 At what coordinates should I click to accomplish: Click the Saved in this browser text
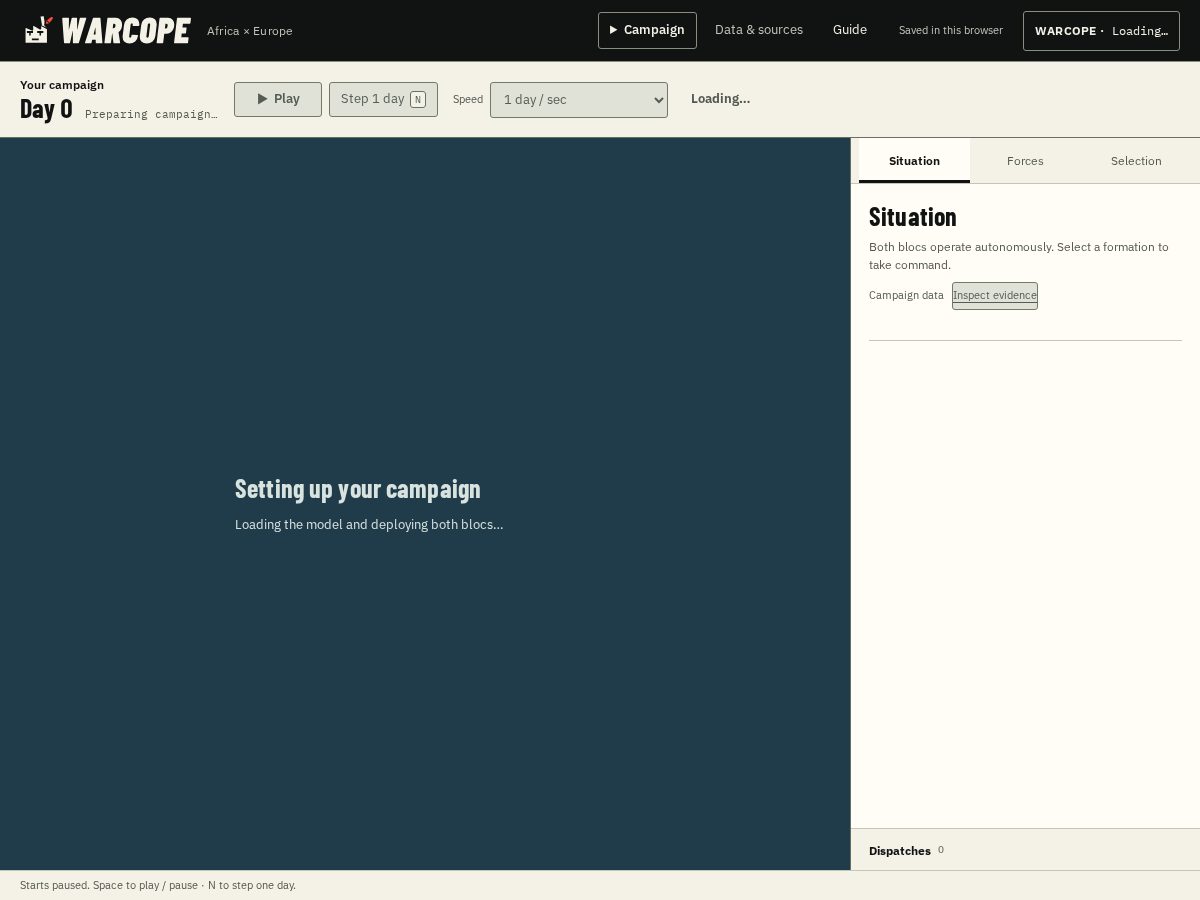click(x=950, y=31)
